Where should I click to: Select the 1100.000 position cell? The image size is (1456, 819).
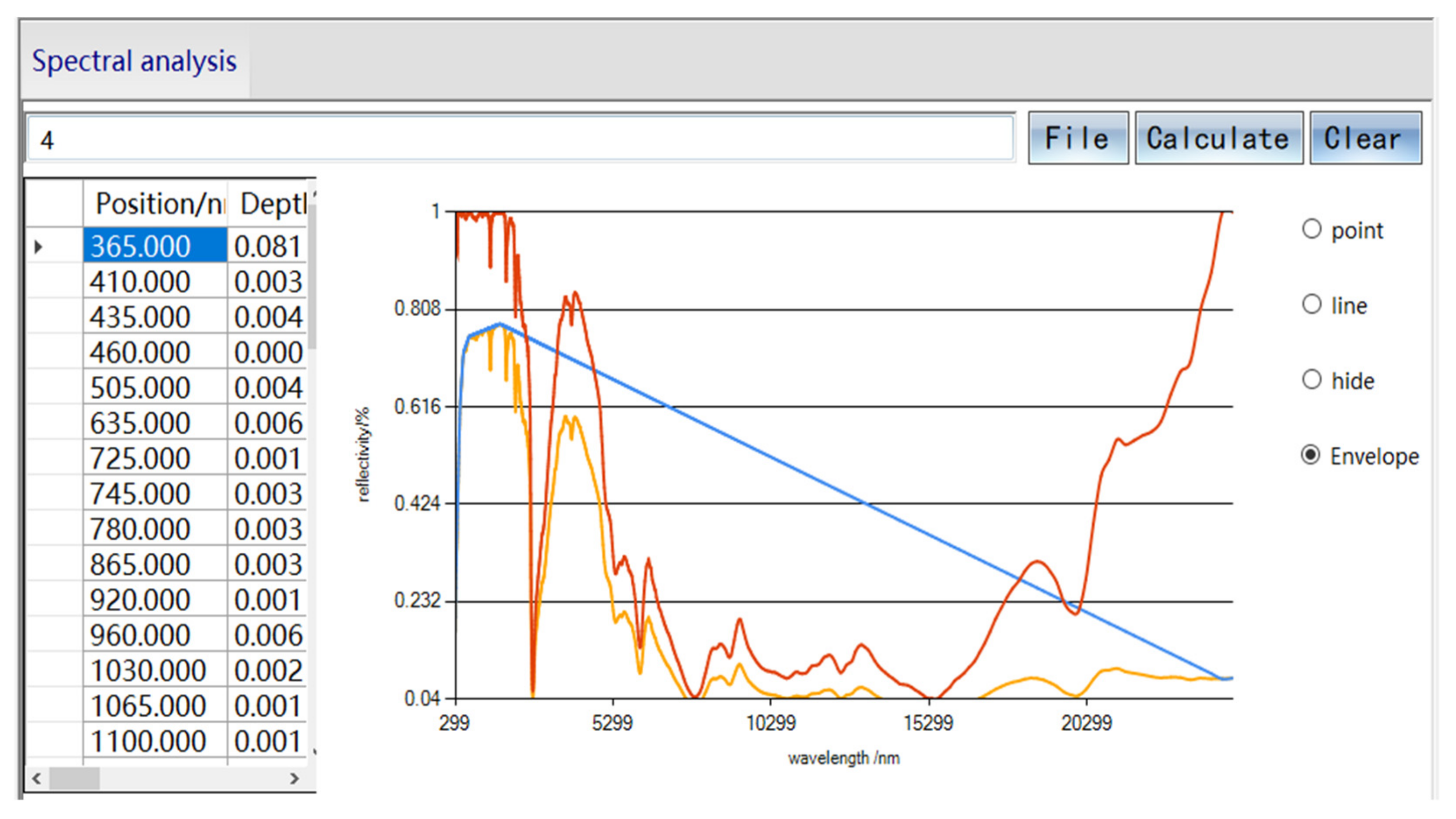[x=155, y=742]
